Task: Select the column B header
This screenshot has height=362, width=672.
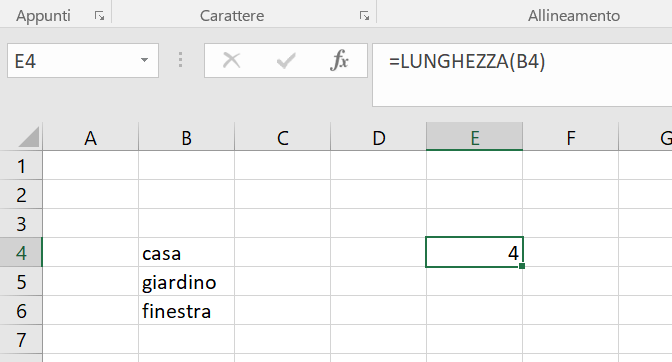Action: 186,138
